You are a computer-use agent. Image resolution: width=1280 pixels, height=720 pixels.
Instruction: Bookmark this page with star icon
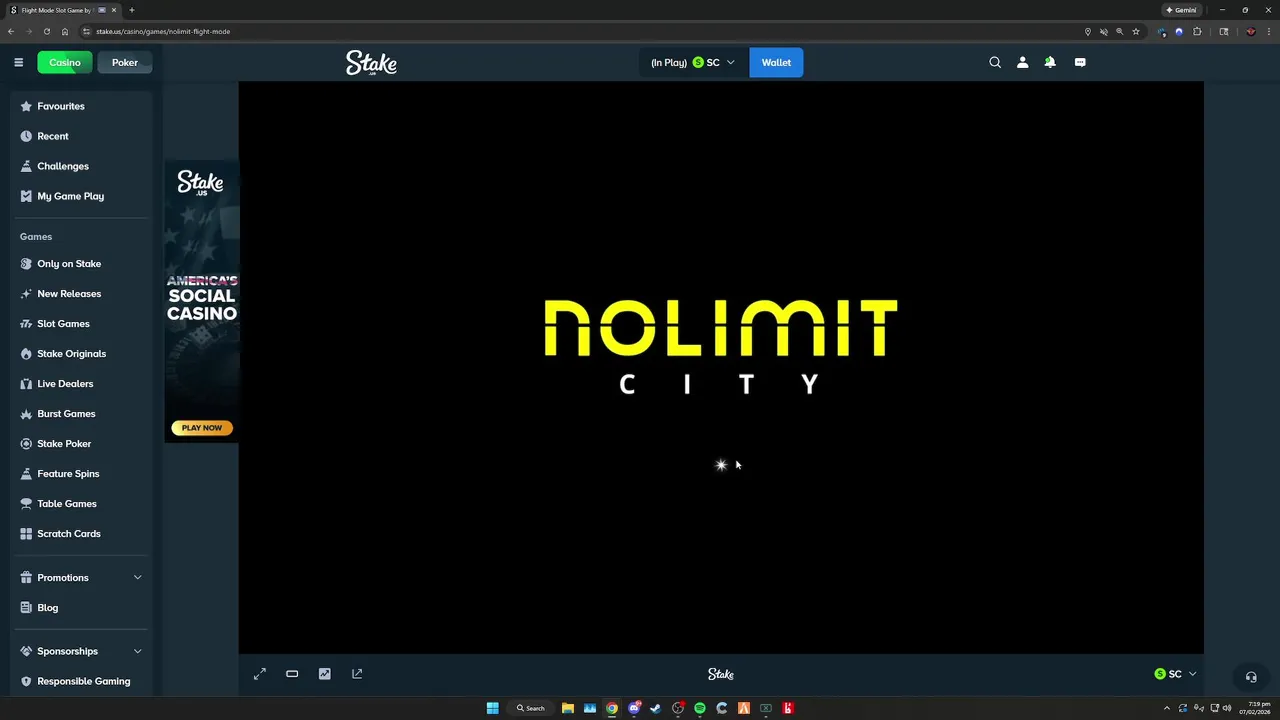point(1136,31)
